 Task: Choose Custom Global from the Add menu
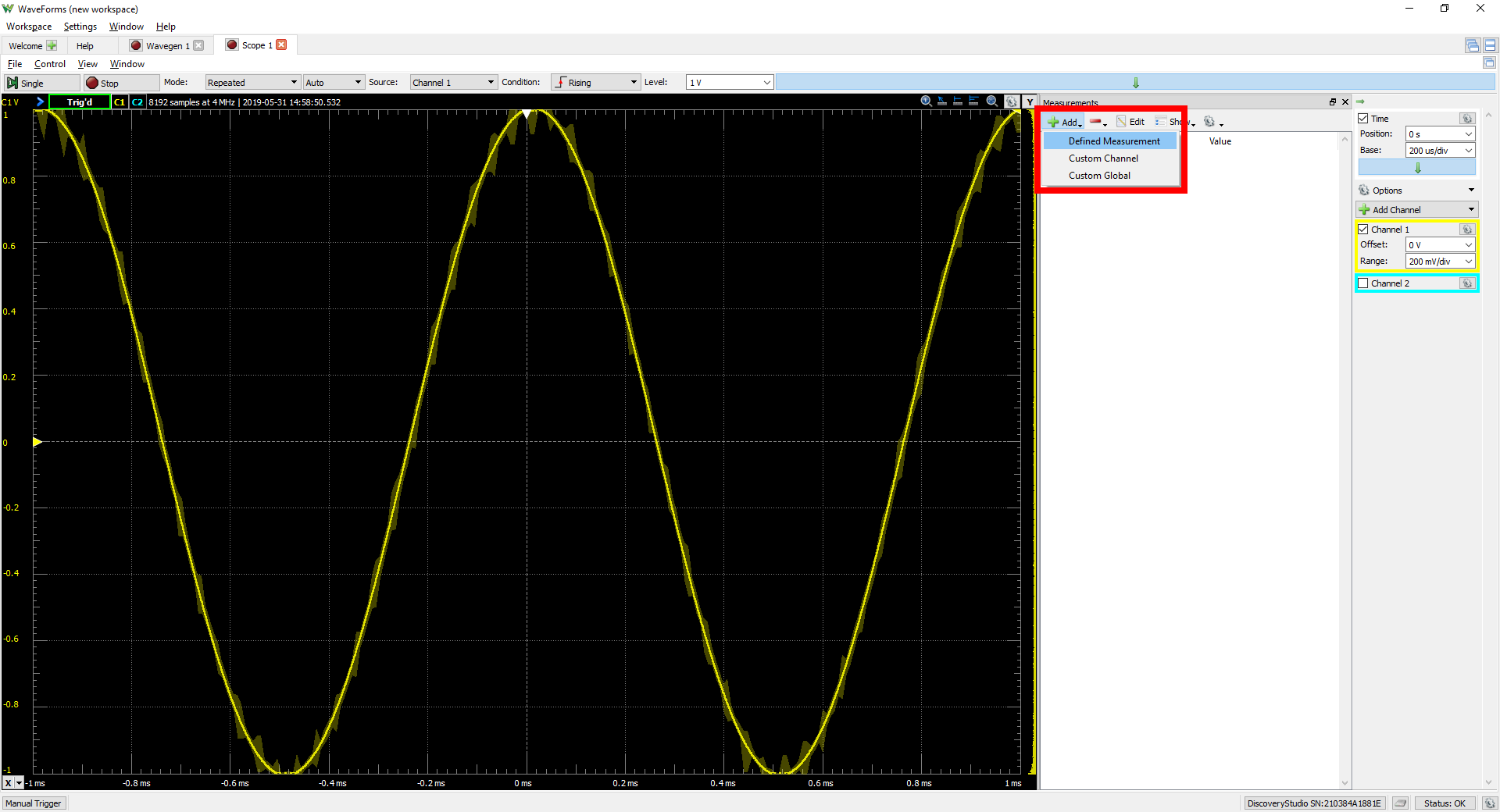pyautogui.click(x=1110, y=176)
